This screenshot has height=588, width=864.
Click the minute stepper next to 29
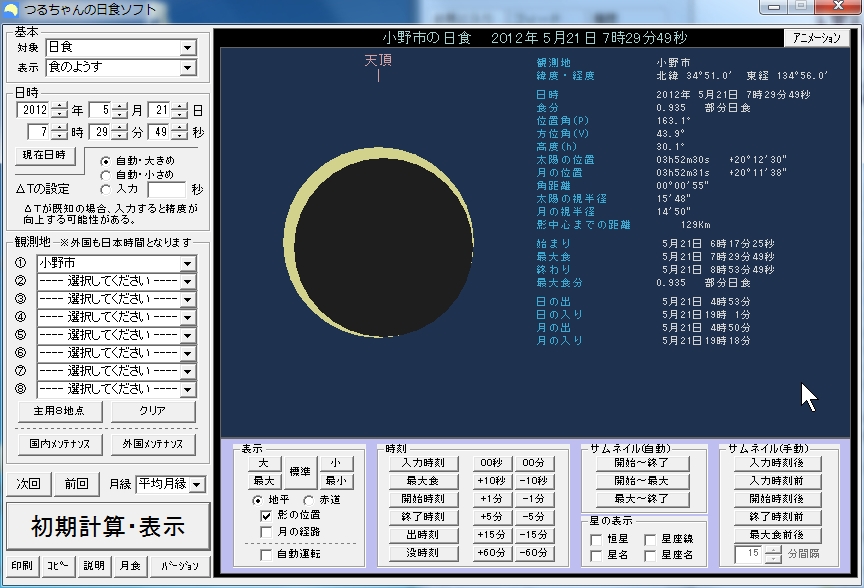pos(120,132)
